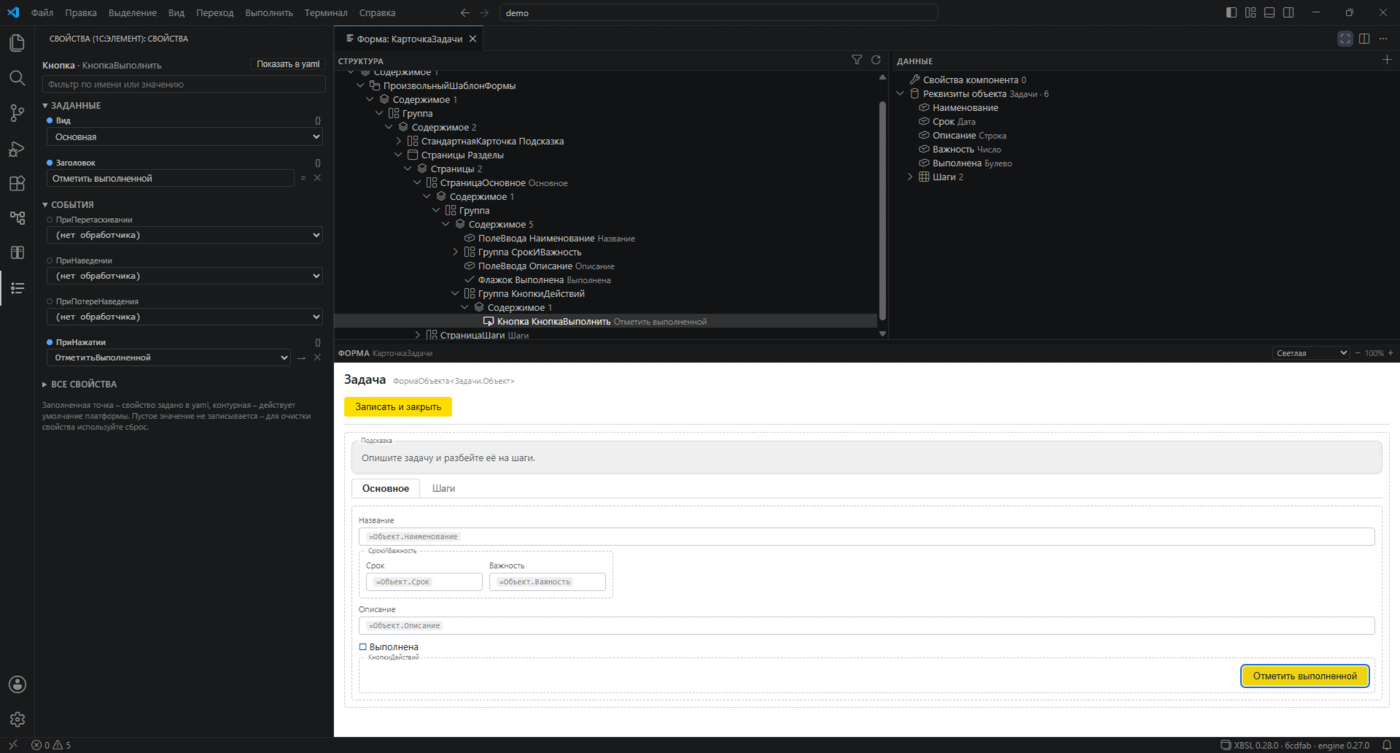Open the Manage gear in activity bar
Screen dimensions: 1400x753
17,719
